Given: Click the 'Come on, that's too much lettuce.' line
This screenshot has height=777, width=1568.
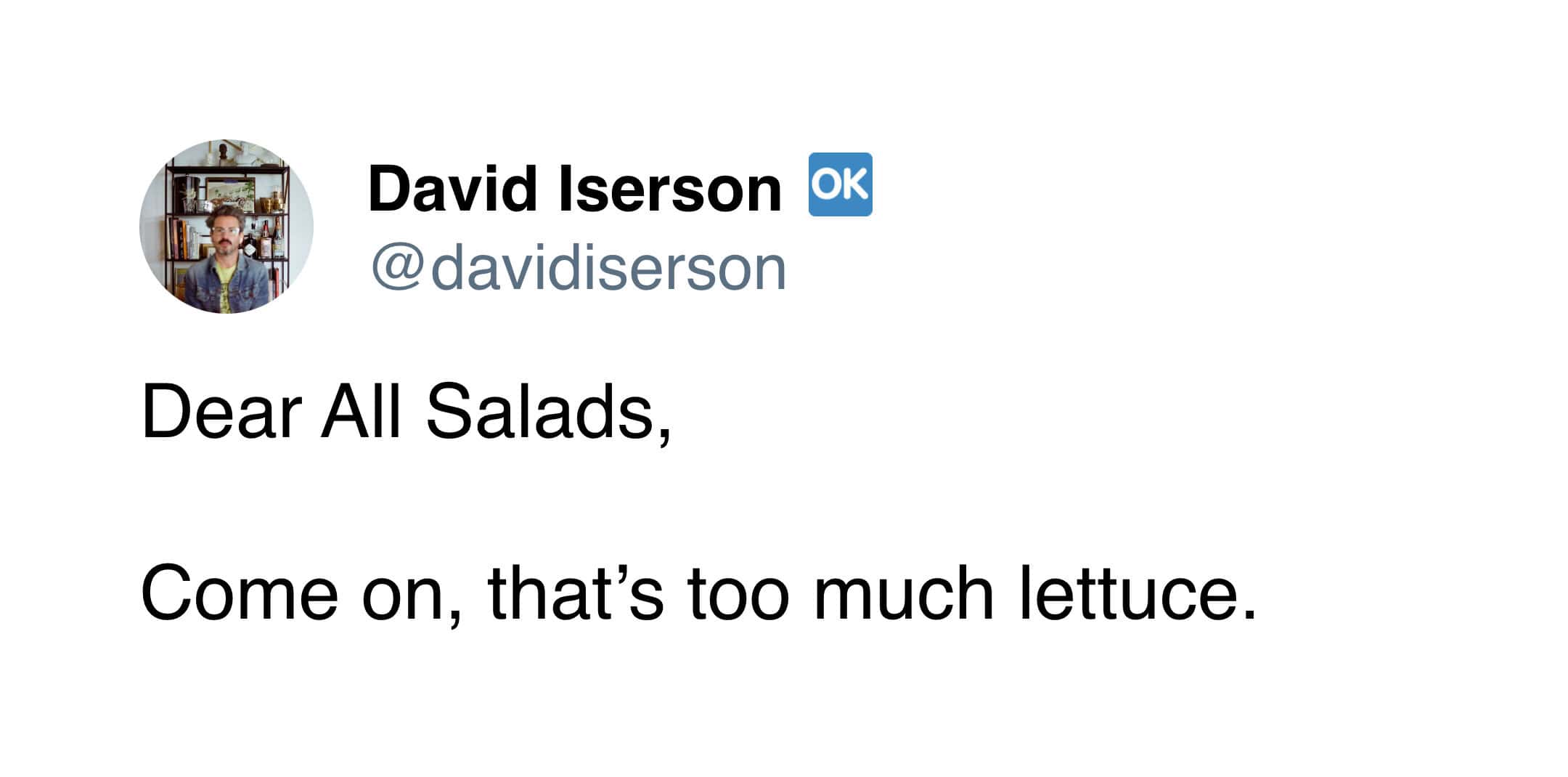Looking at the screenshot, I should coord(698,593).
